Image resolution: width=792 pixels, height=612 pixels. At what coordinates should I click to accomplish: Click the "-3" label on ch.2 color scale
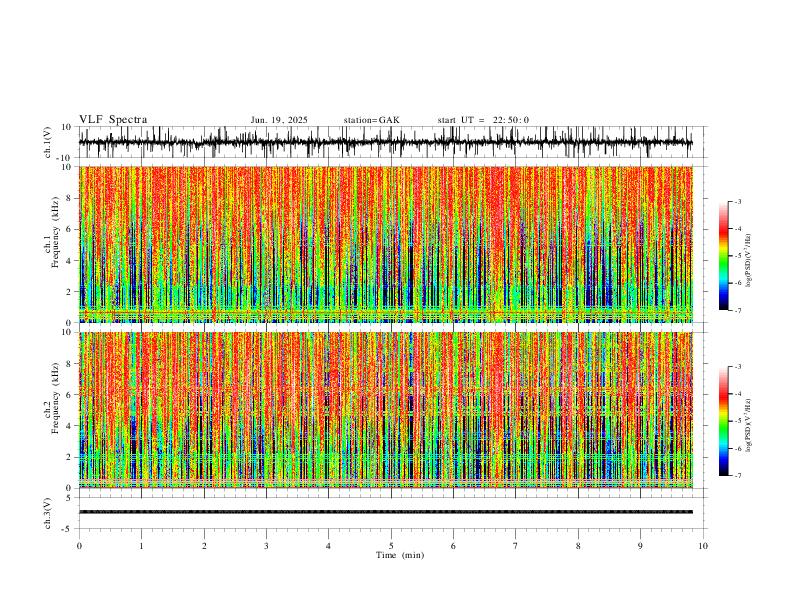[737, 367]
